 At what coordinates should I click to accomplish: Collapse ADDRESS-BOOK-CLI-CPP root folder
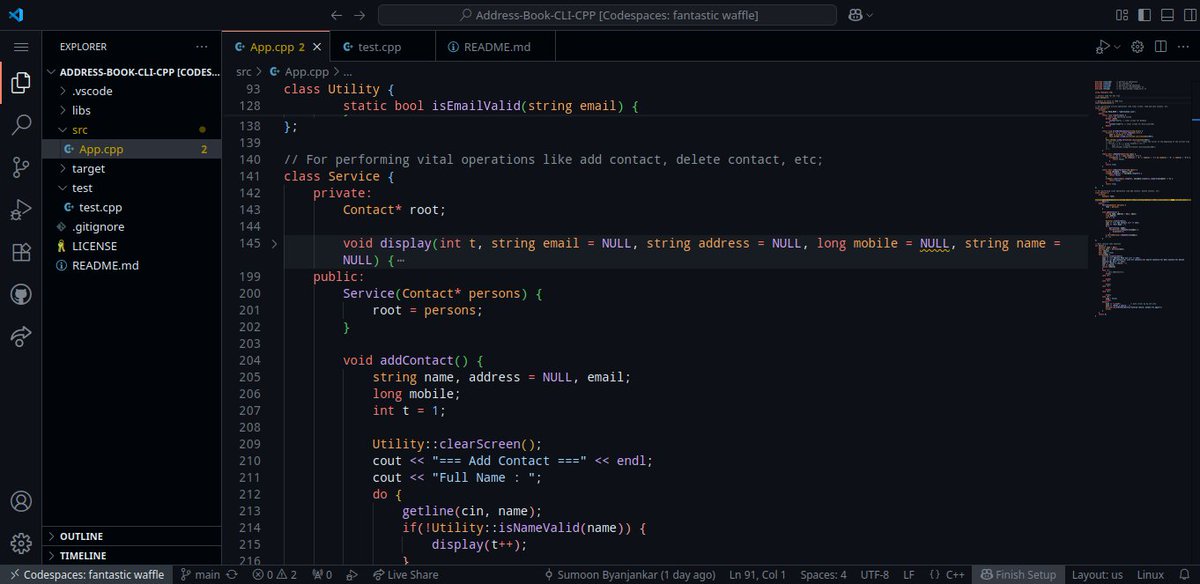click(x=135, y=72)
